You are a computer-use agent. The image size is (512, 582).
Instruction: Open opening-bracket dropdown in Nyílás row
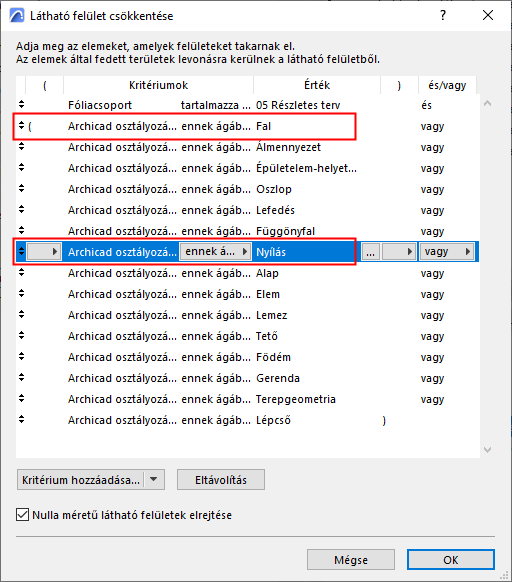pos(44,252)
